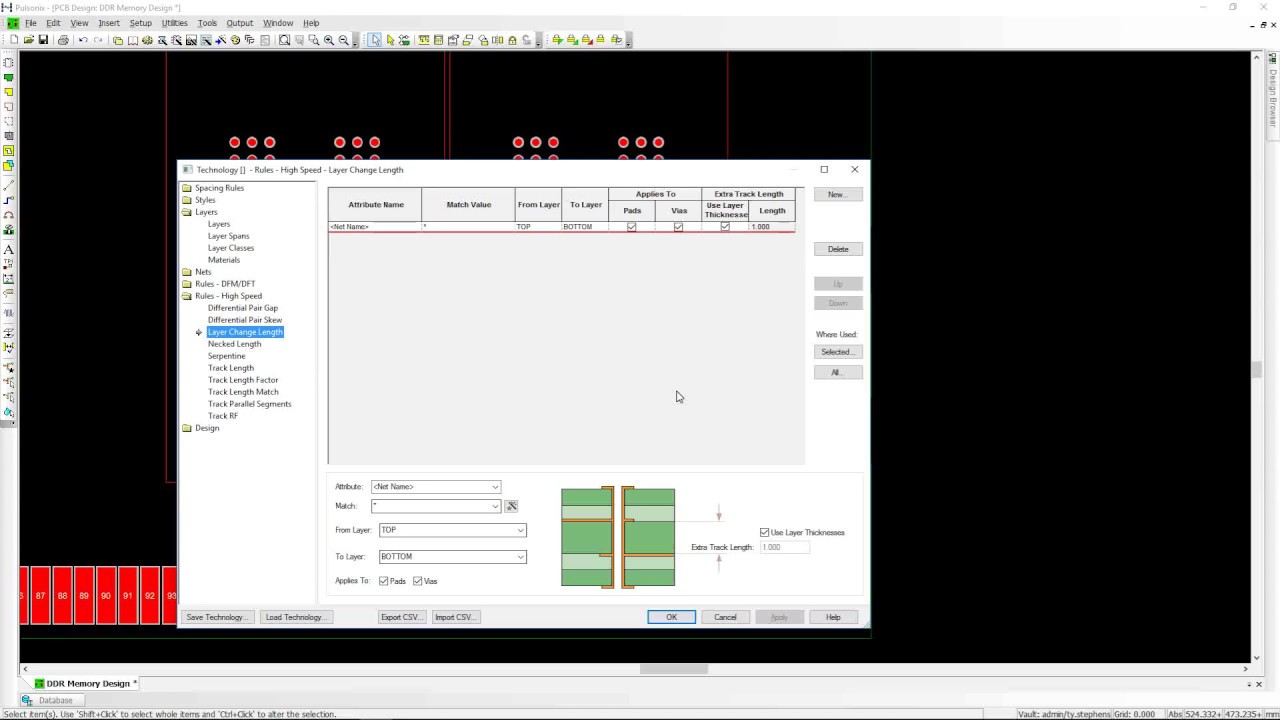This screenshot has height=720, width=1280.
Task: Click OK to confirm Technology dialog
Action: point(672,617)
